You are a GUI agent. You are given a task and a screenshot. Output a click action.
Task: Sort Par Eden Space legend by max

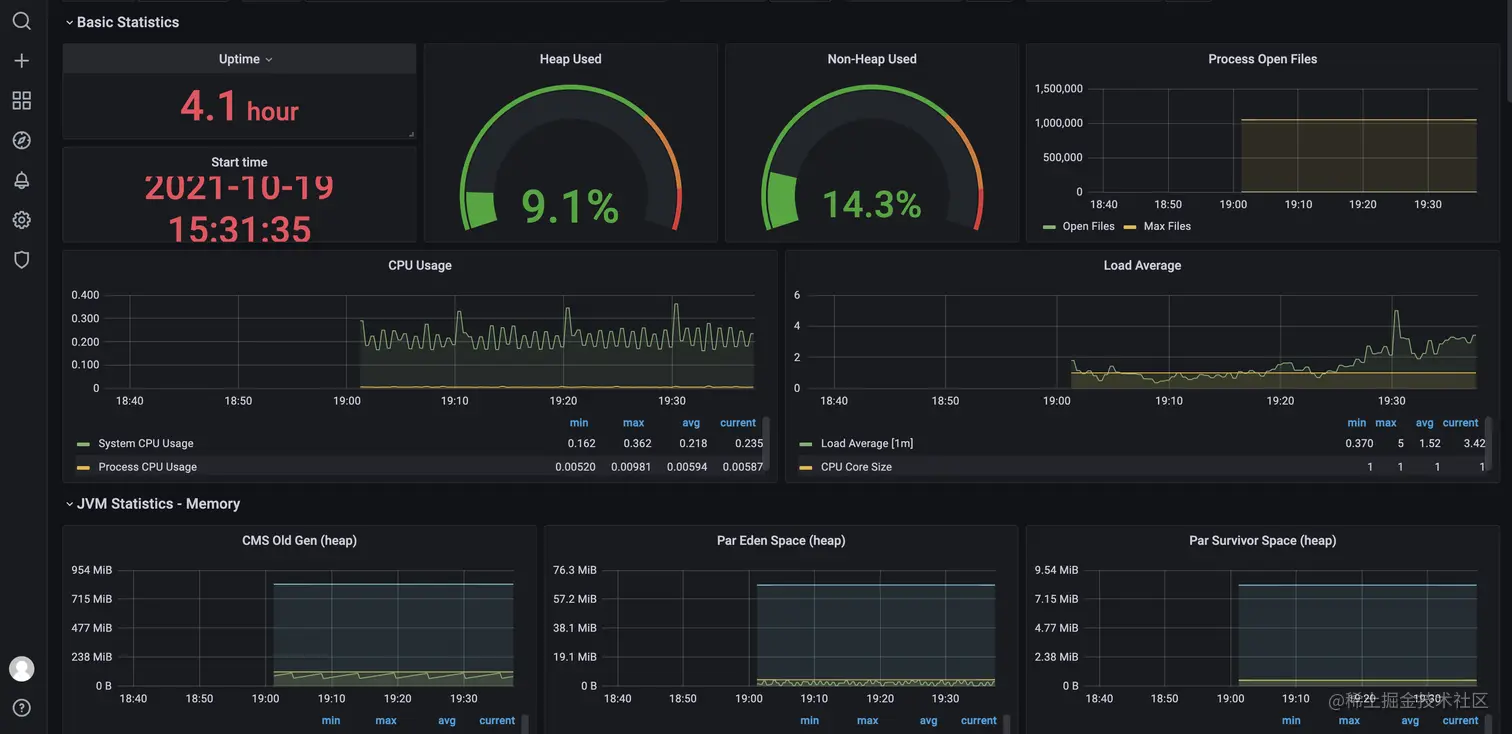coord(867,721)
